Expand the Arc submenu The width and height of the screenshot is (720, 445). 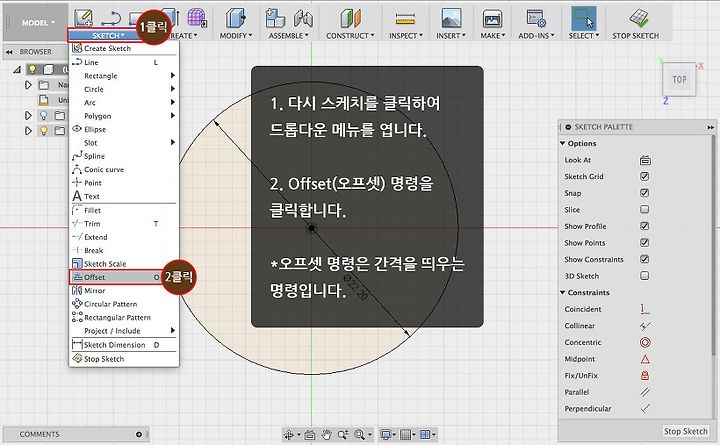pyautogui.click(x=124, y=102)
